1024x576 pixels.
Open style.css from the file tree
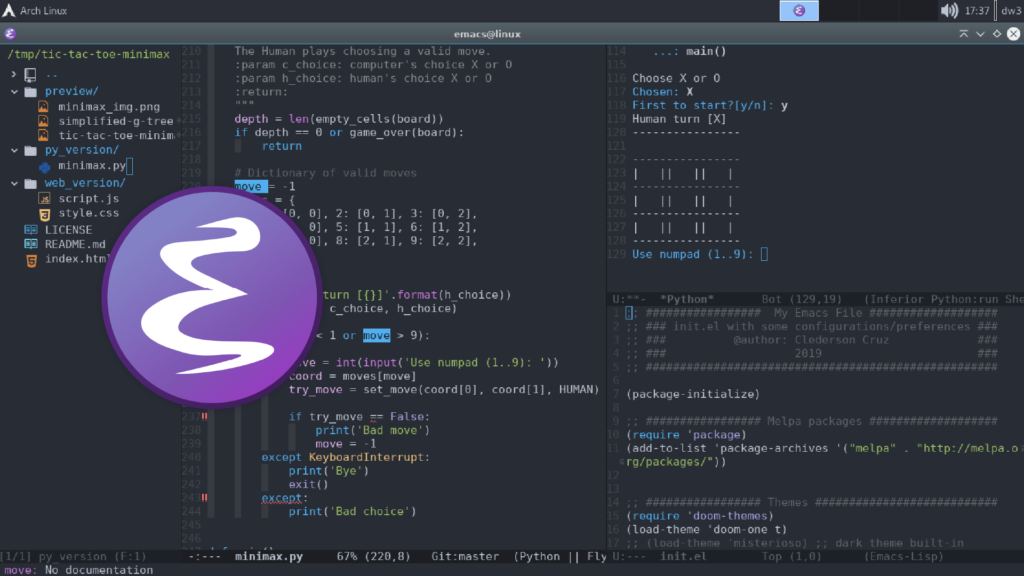[x=89, y=213]
